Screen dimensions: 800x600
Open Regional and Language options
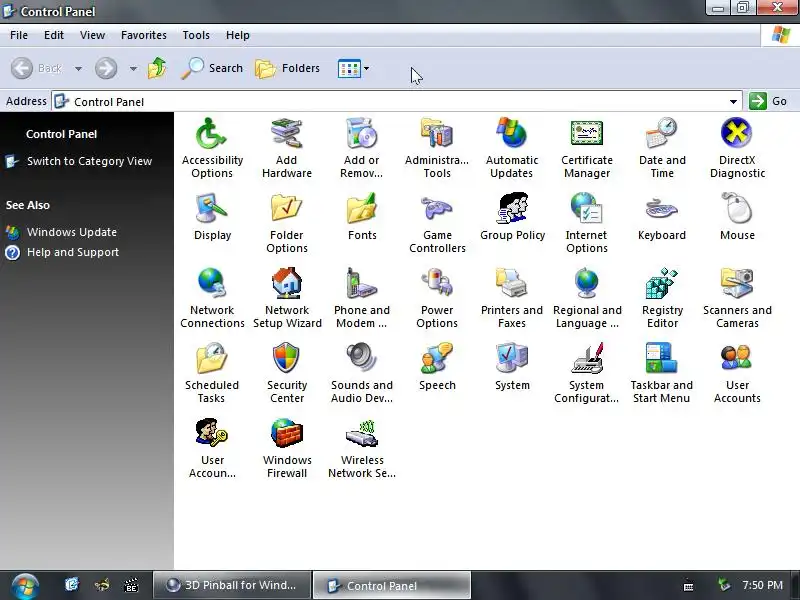[x=587, y=298]
